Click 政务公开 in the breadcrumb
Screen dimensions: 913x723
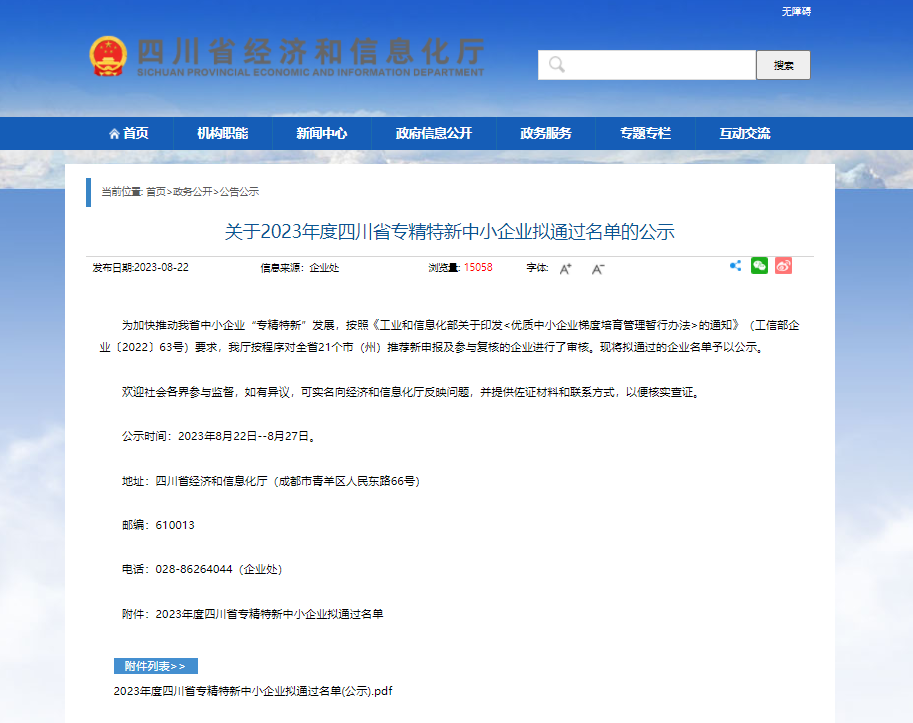pyautogui.click(x=192, y=191)
